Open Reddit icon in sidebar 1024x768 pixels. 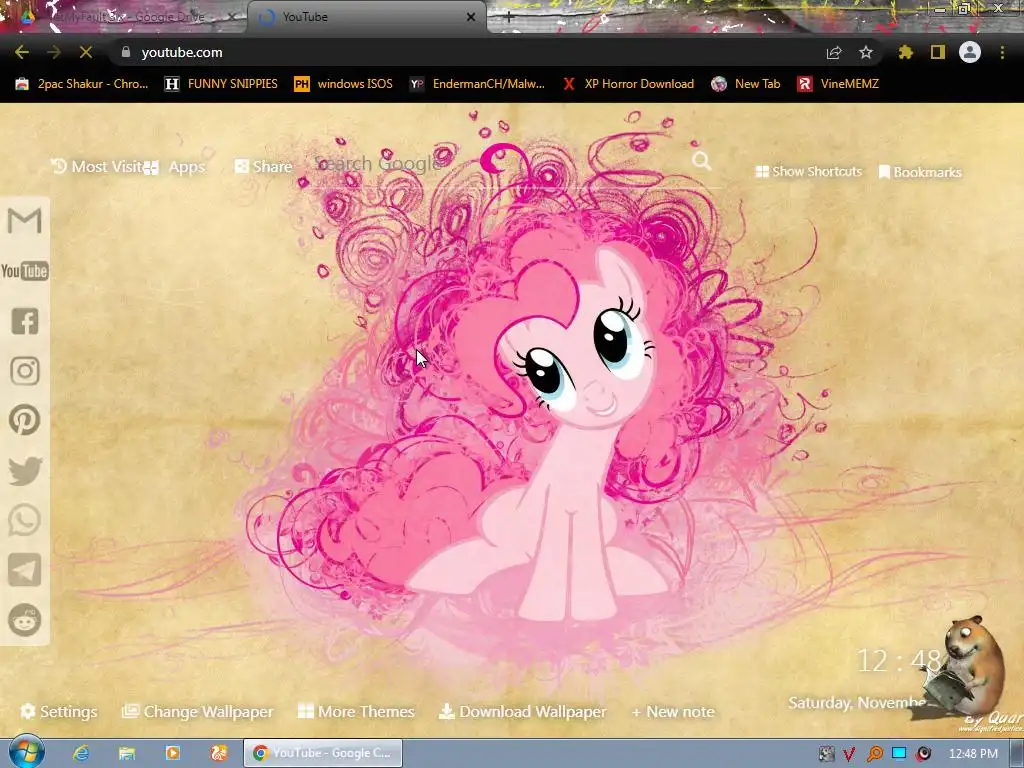click(25, 619)
